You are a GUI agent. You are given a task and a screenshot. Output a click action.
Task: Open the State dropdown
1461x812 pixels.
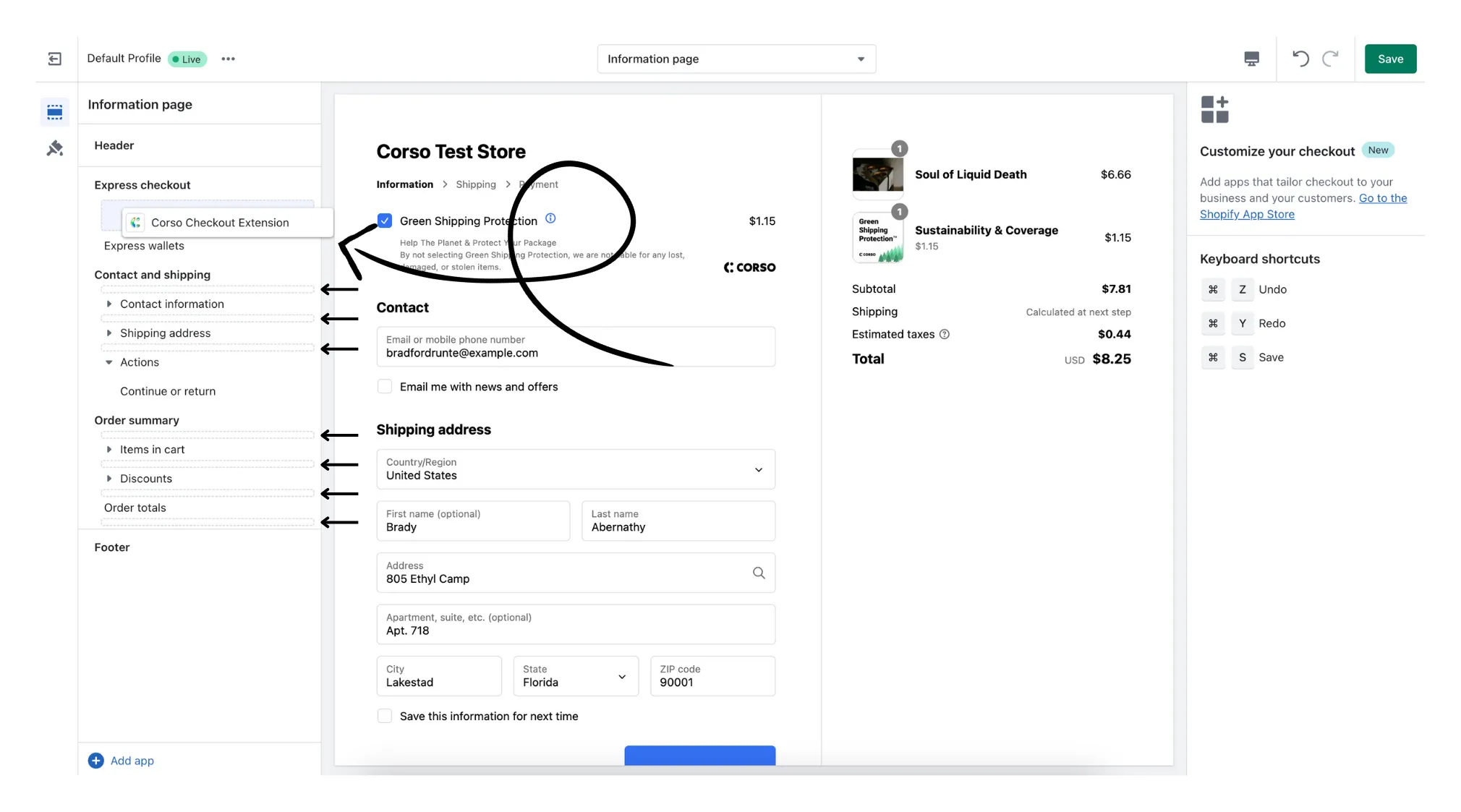pos(576,676)
